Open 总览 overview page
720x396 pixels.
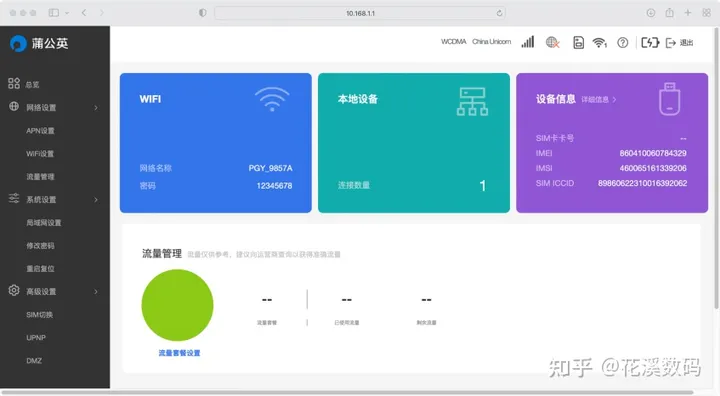tap(32, 85)
